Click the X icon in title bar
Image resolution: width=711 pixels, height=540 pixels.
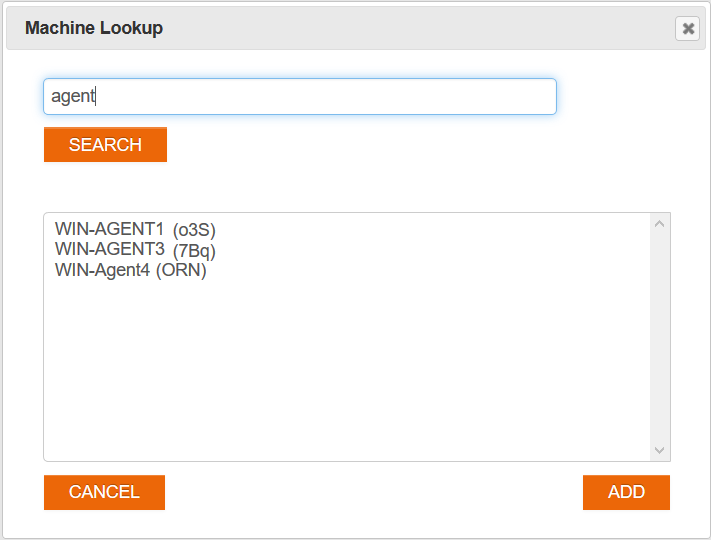688,29
